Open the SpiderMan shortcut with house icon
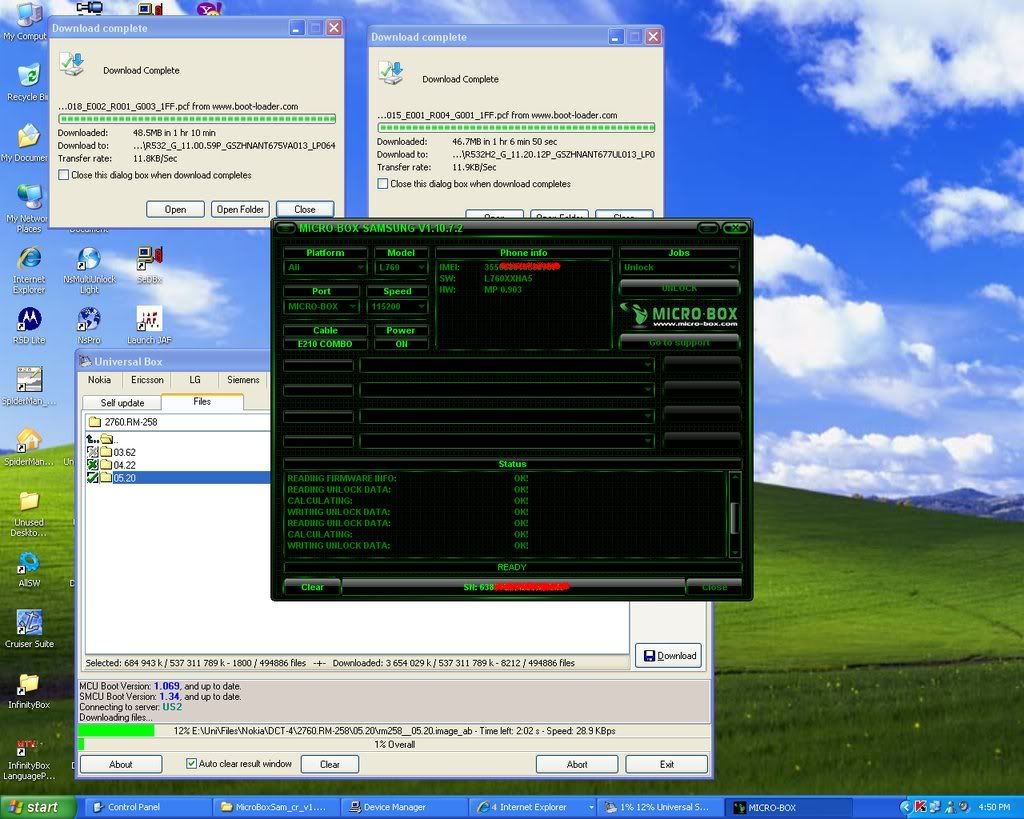Image resolution: width=1024 pixels, height=819 pixels. [29, 447]
